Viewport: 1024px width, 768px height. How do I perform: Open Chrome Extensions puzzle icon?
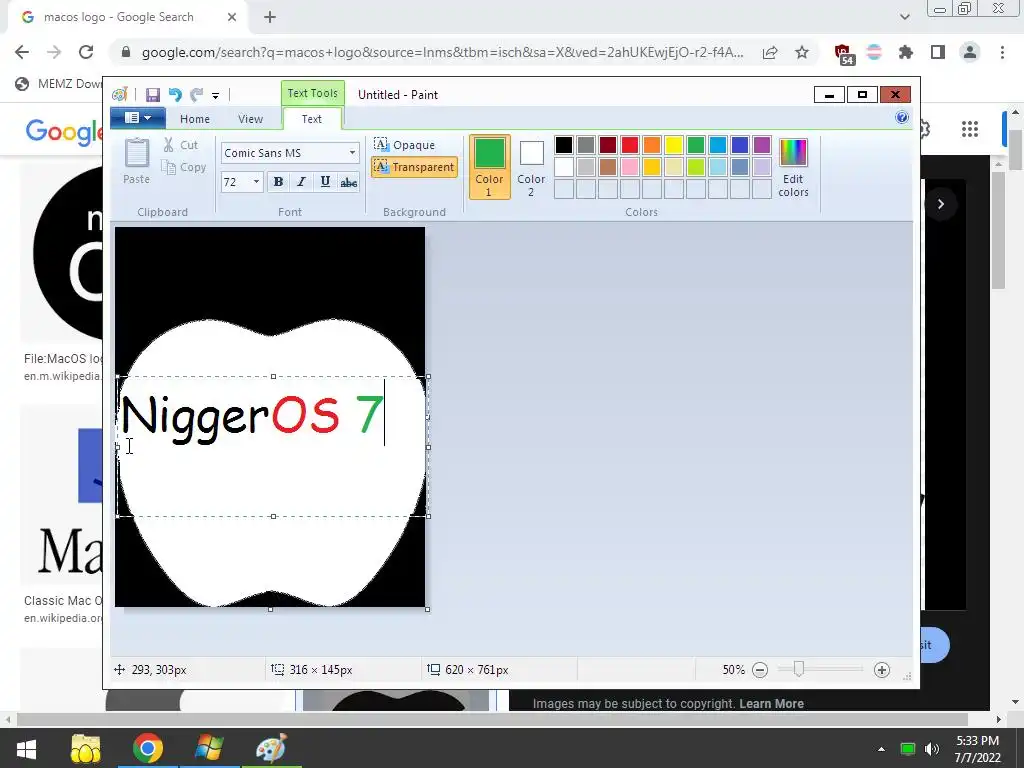(906, 52)
